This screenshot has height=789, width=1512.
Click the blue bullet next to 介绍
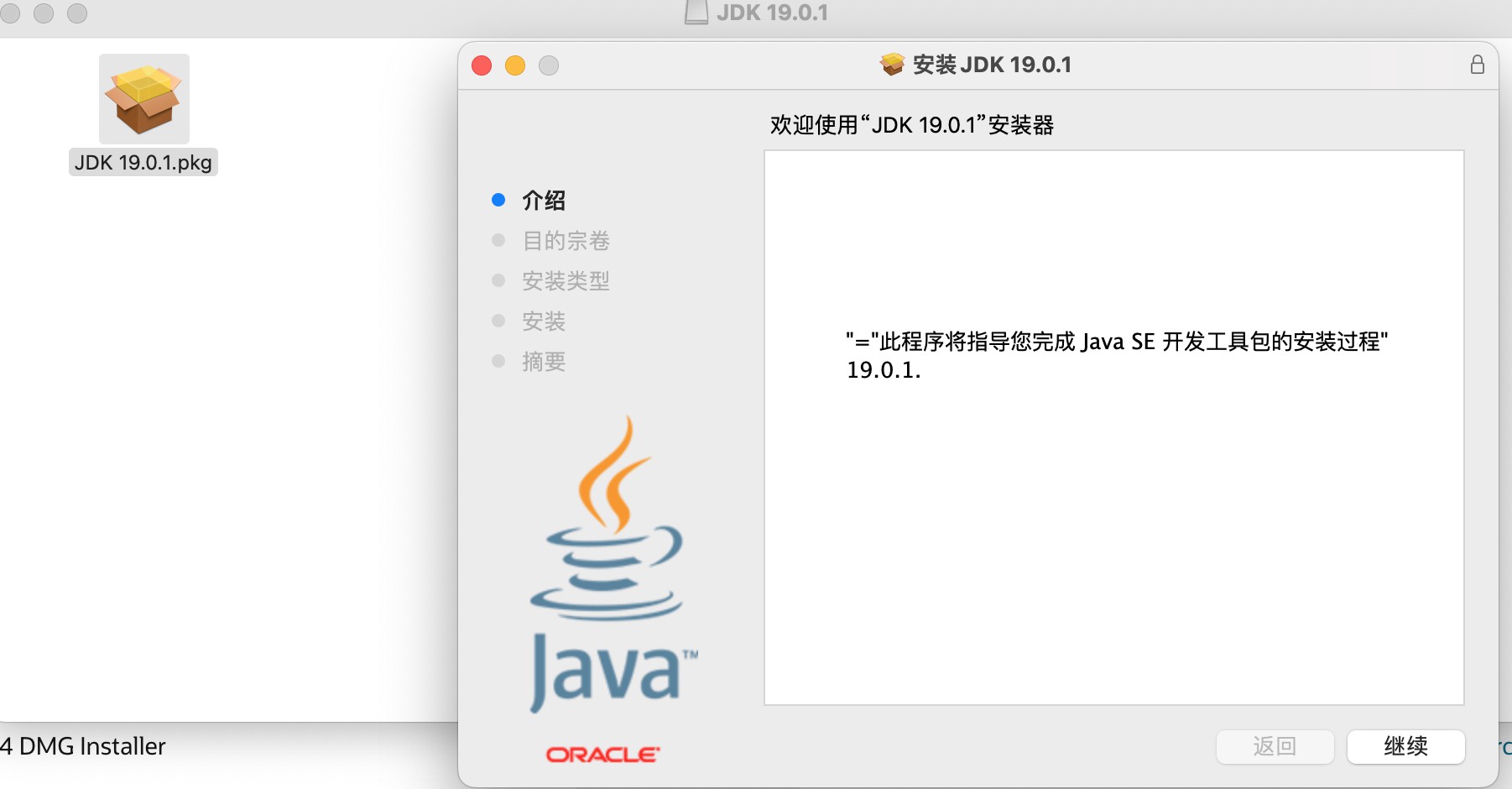498,200
